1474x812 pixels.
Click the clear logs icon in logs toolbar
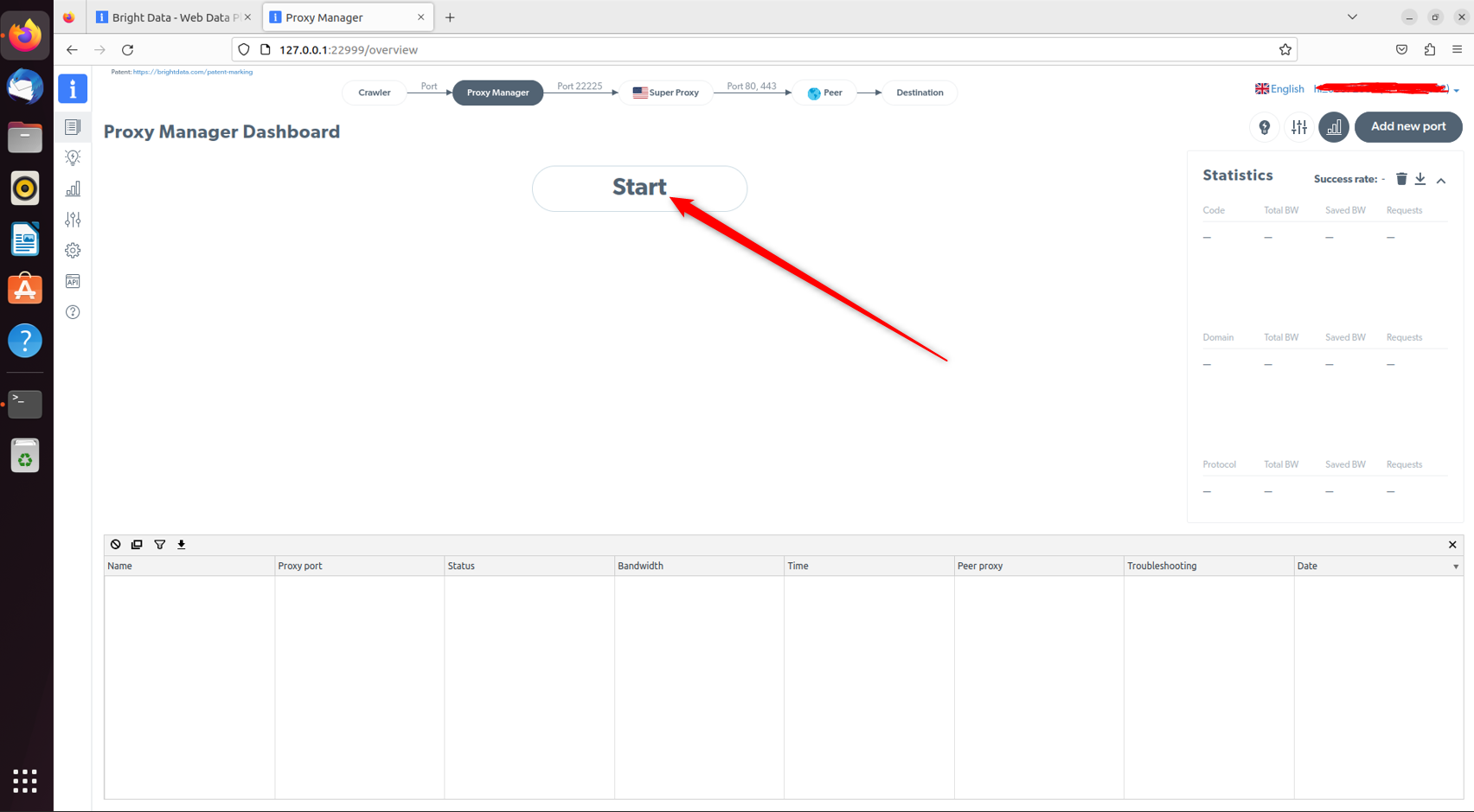tap(115, 545)
